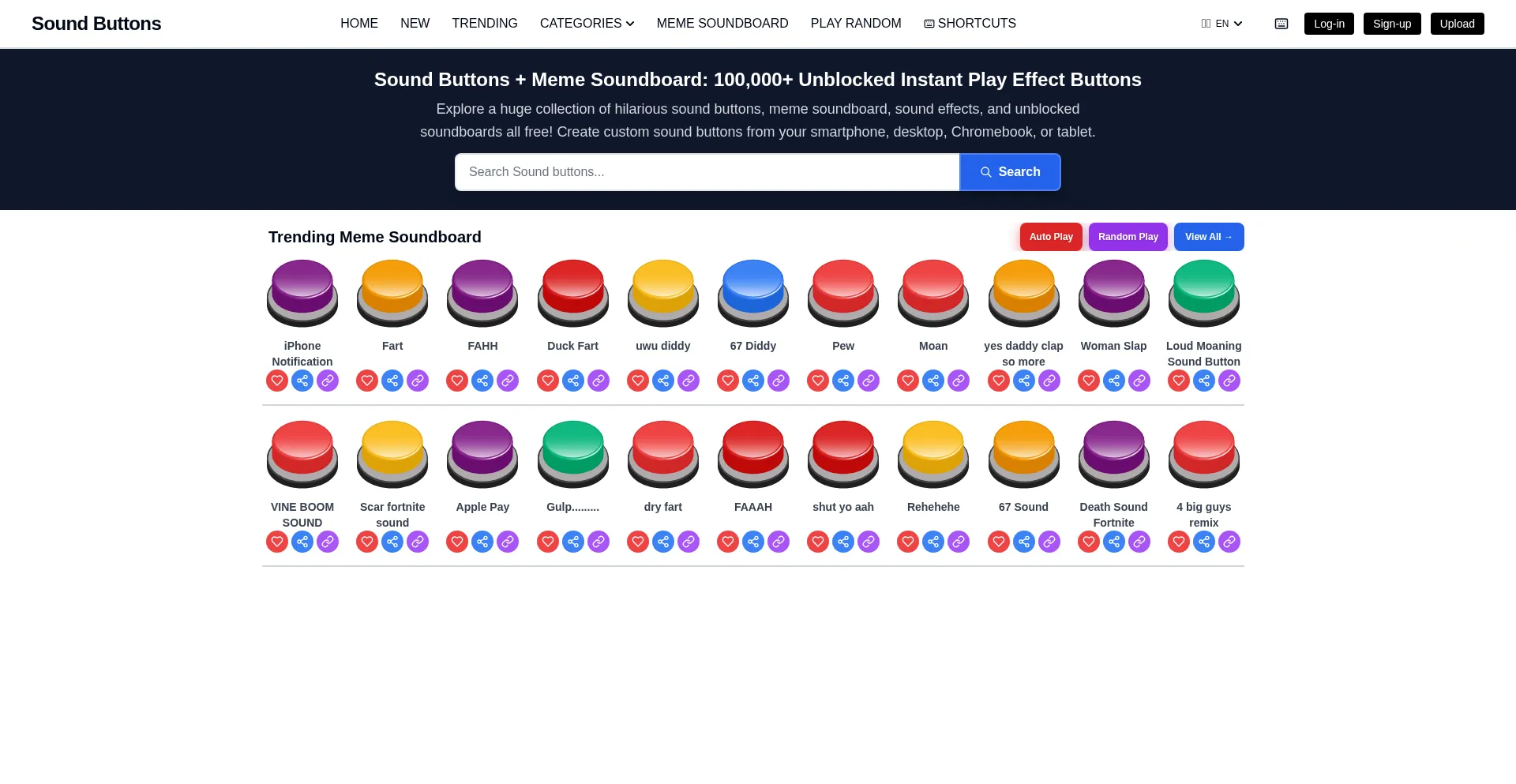Favorite the Rehehehe sound
Image resolution: width=1516 pixels, height=784 pixels.
pos(907,542)
